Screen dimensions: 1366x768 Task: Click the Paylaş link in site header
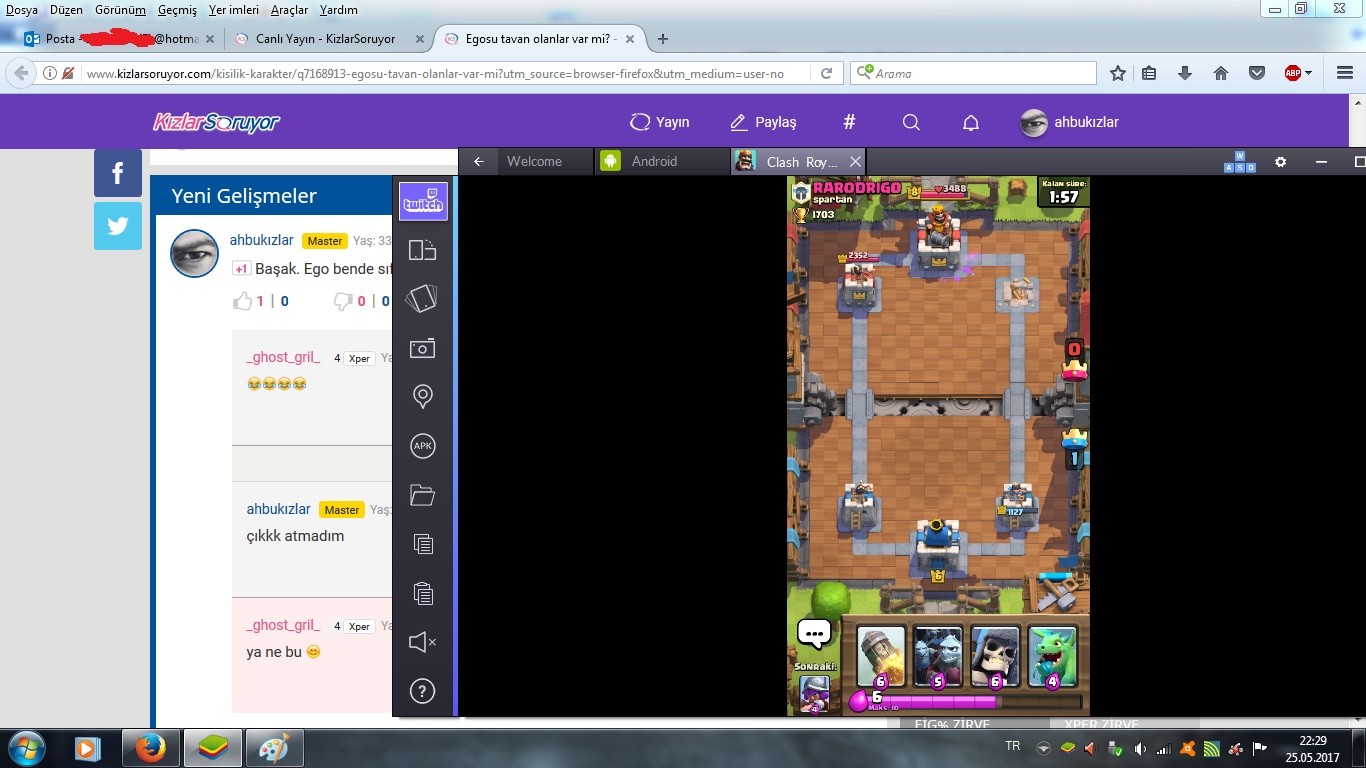[763, 122]
